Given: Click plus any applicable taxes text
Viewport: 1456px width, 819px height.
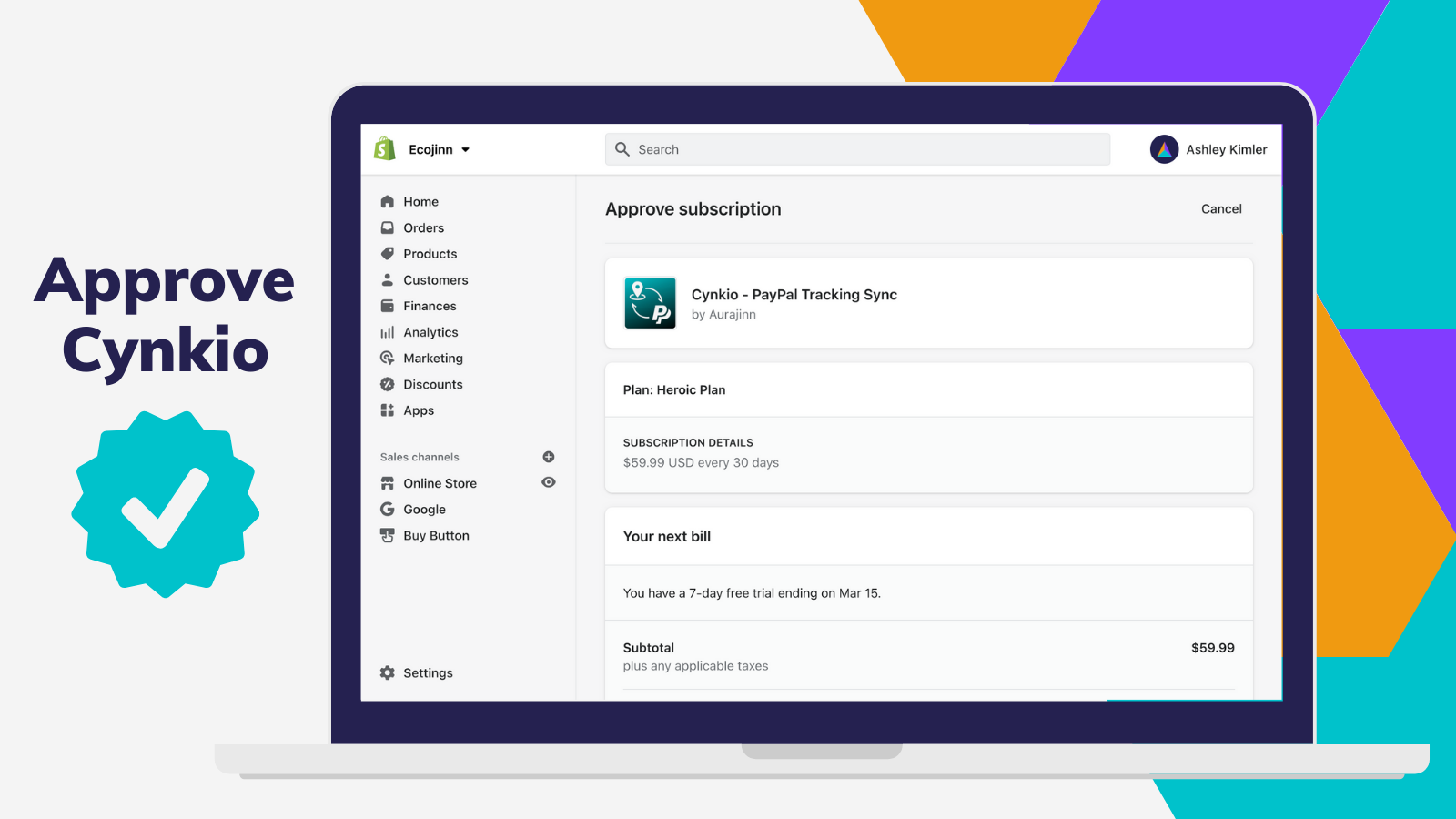Looking at the screenshot, I should [695, 666].
